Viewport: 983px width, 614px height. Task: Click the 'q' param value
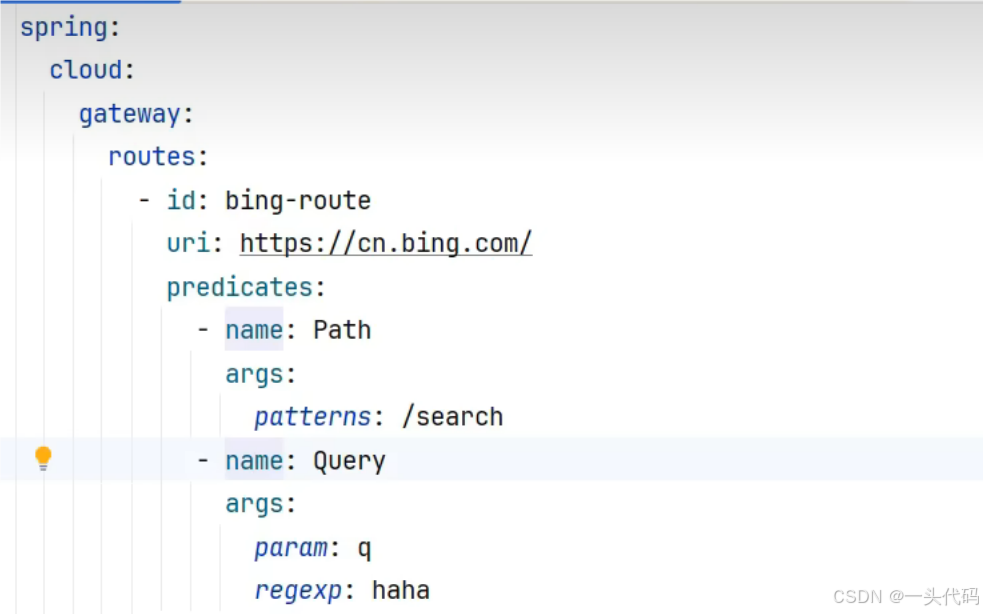coord(364,549)
